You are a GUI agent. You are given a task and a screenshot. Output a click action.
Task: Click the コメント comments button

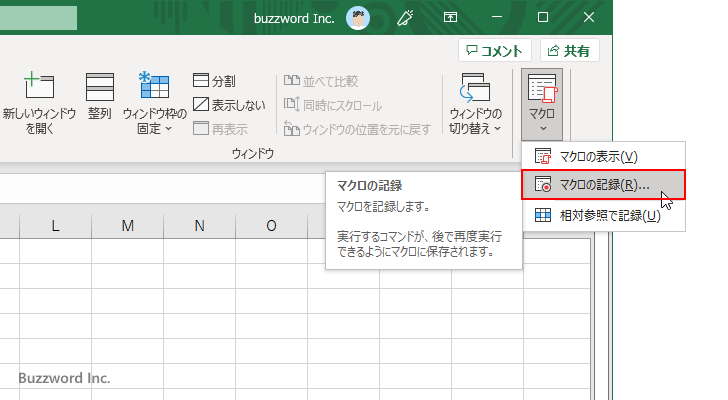[x=494, y=51]
